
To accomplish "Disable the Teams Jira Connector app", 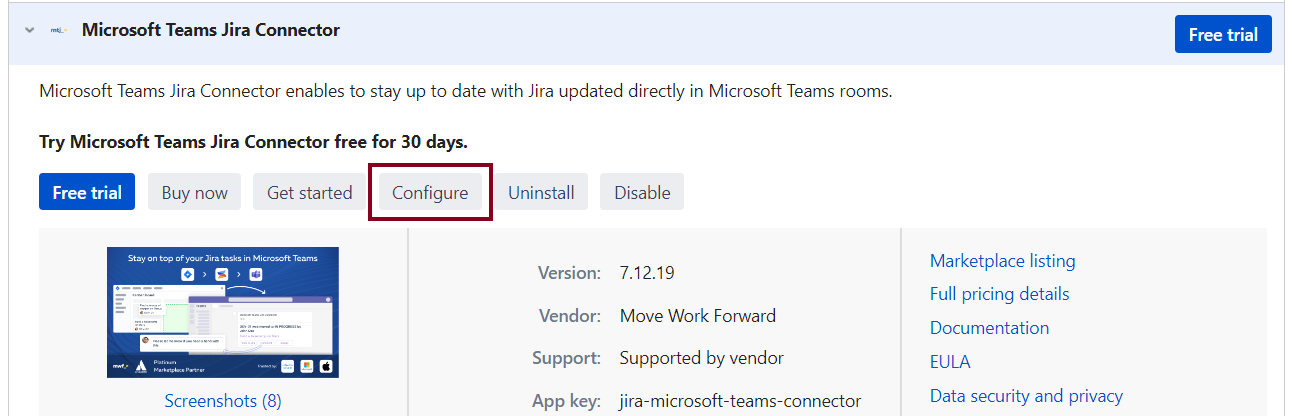I will coord(642,193).
